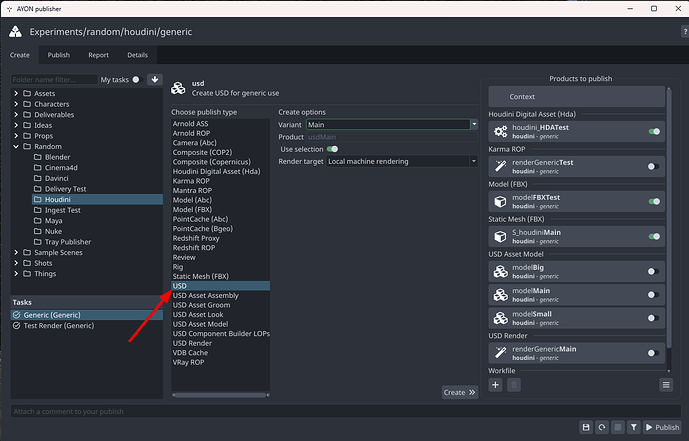The image size is (689, 441).
Task: Select USD Asset Assembly publish type
Action: (x=220, y=295)
